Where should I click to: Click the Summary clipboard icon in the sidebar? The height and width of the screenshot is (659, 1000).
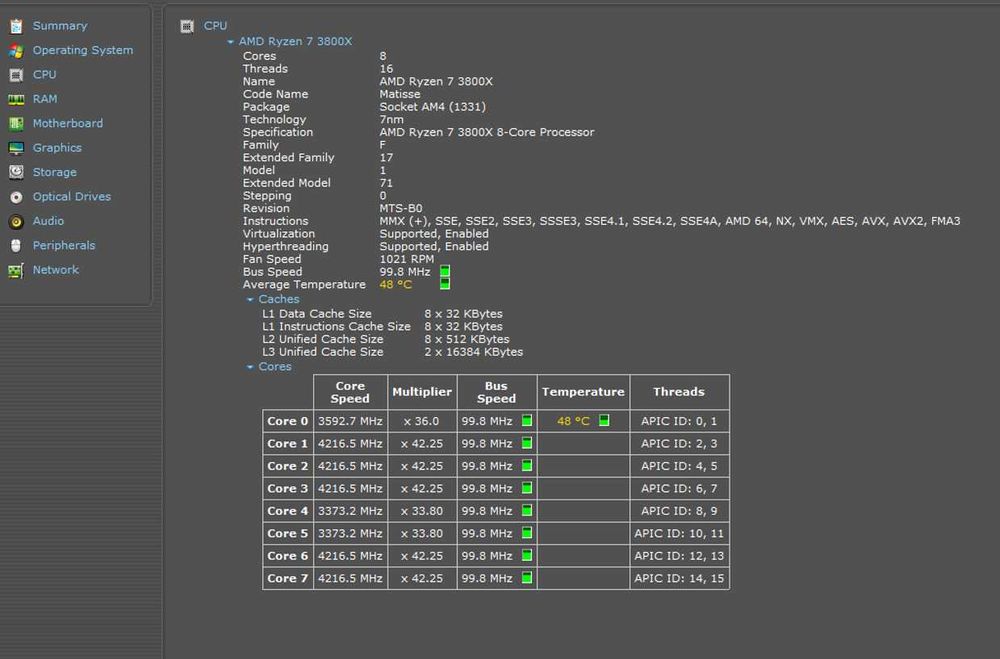click(x=16, y=26)
